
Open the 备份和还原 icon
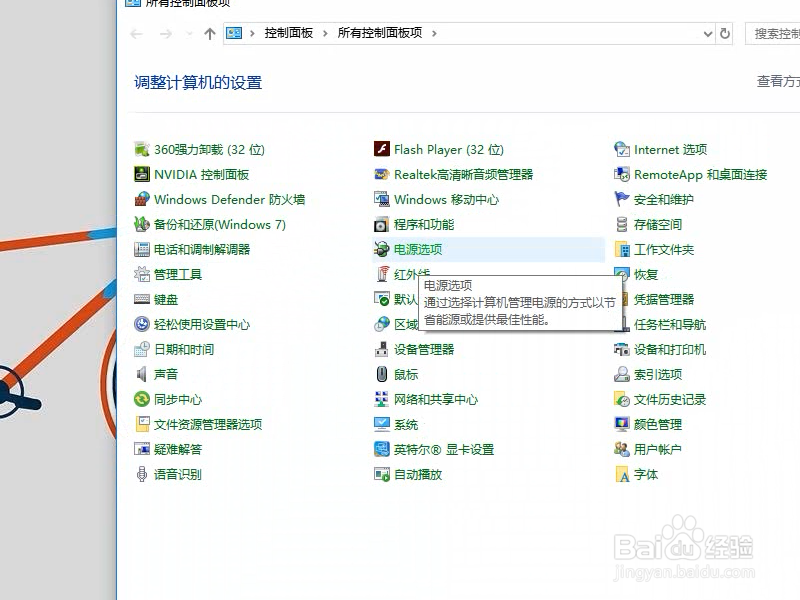[x=141, y=224]
